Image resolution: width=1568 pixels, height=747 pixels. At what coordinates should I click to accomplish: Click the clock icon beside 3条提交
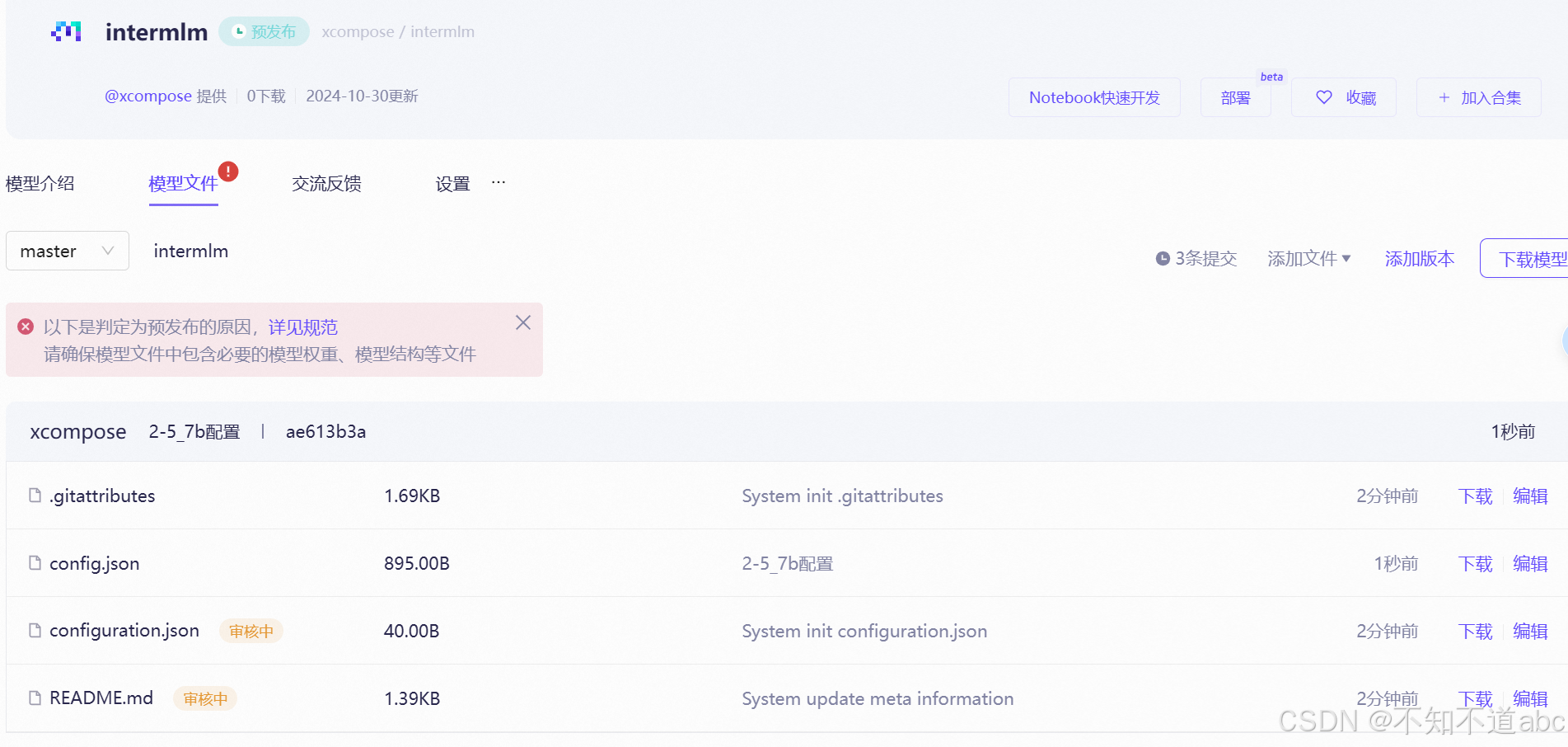pos(1163,259)
